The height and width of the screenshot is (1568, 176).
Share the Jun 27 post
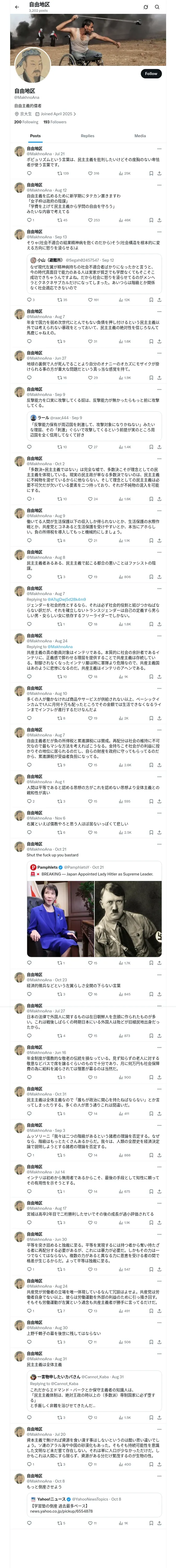[159, 377]
